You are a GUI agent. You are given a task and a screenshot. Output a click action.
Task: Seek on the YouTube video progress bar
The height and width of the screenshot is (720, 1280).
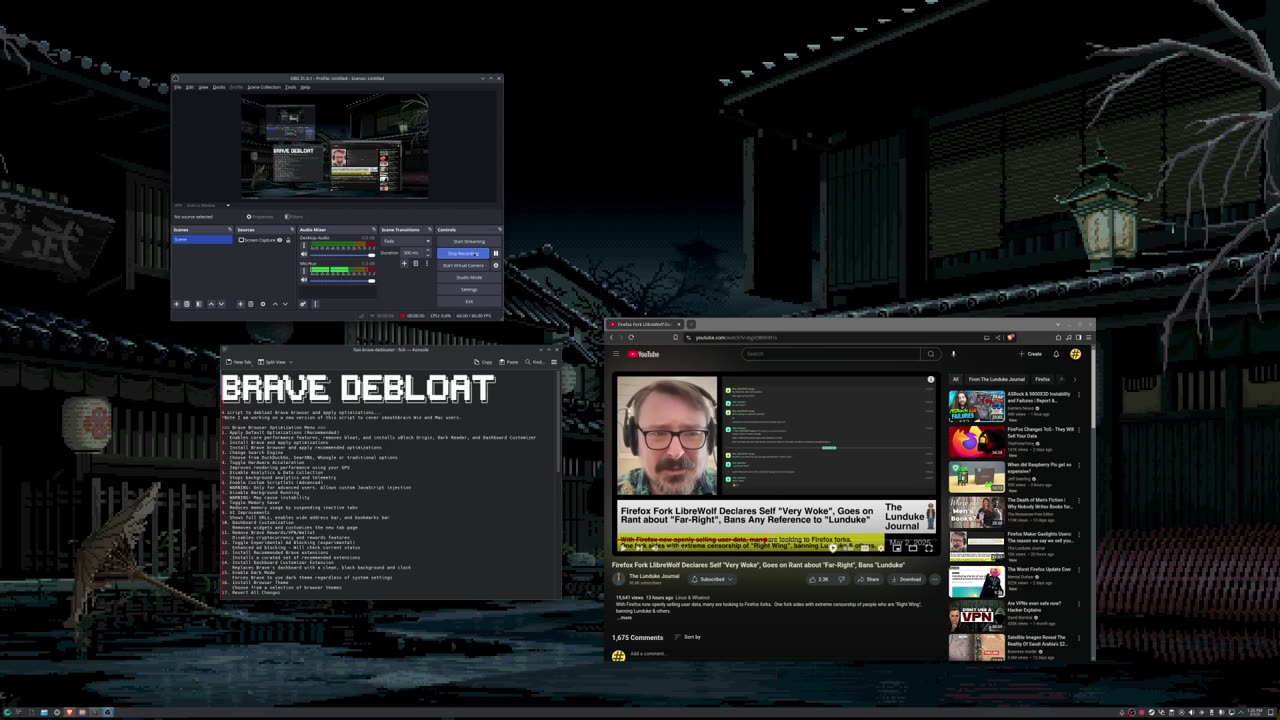coord(775,540)
